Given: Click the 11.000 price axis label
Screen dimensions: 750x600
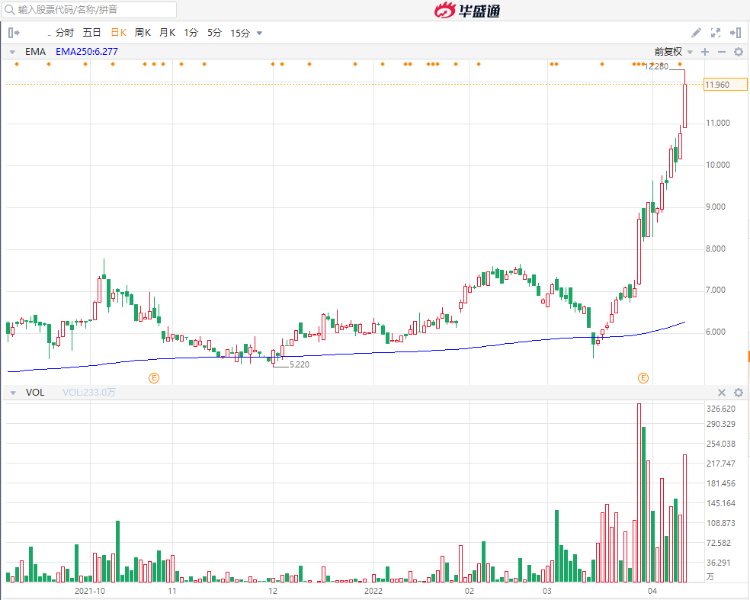Looking at the screenshot, I should pos(718,123).
